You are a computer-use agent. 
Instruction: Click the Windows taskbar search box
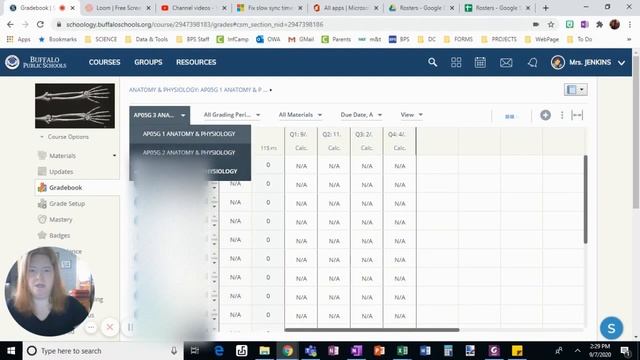102,351
